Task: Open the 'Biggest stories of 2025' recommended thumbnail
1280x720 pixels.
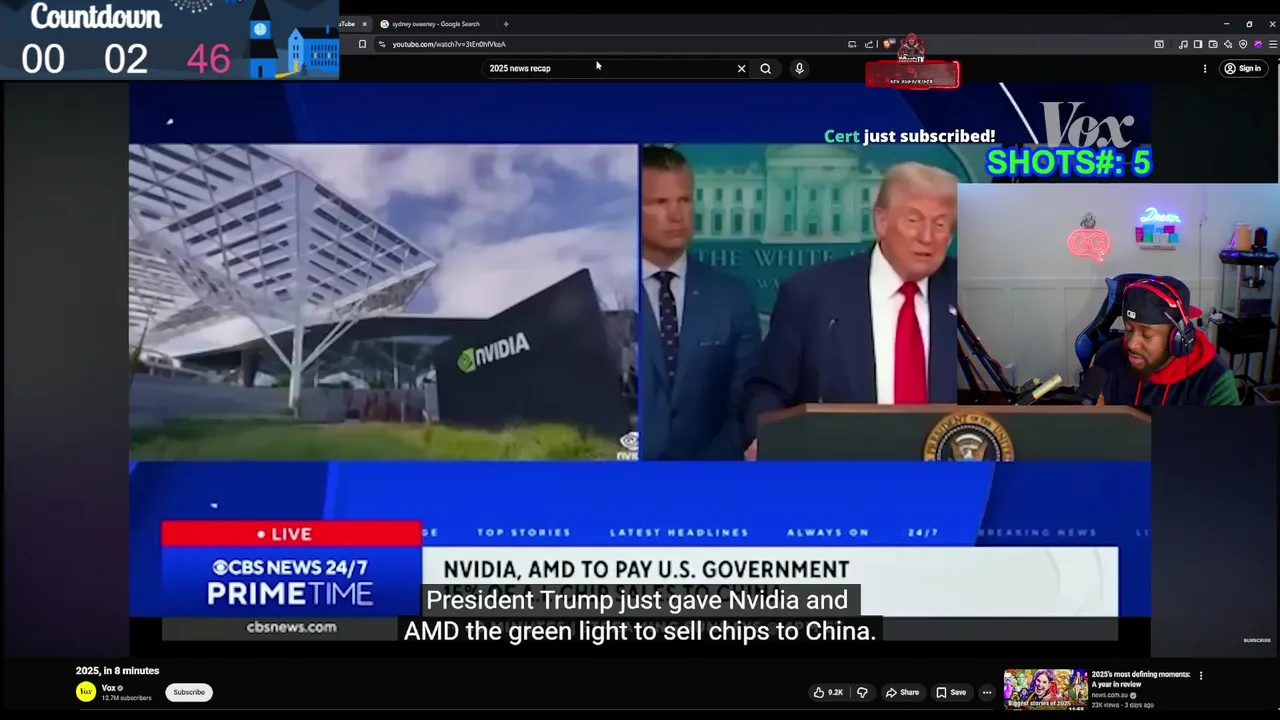Action: pyautogui.click(x=1045, y=689)
